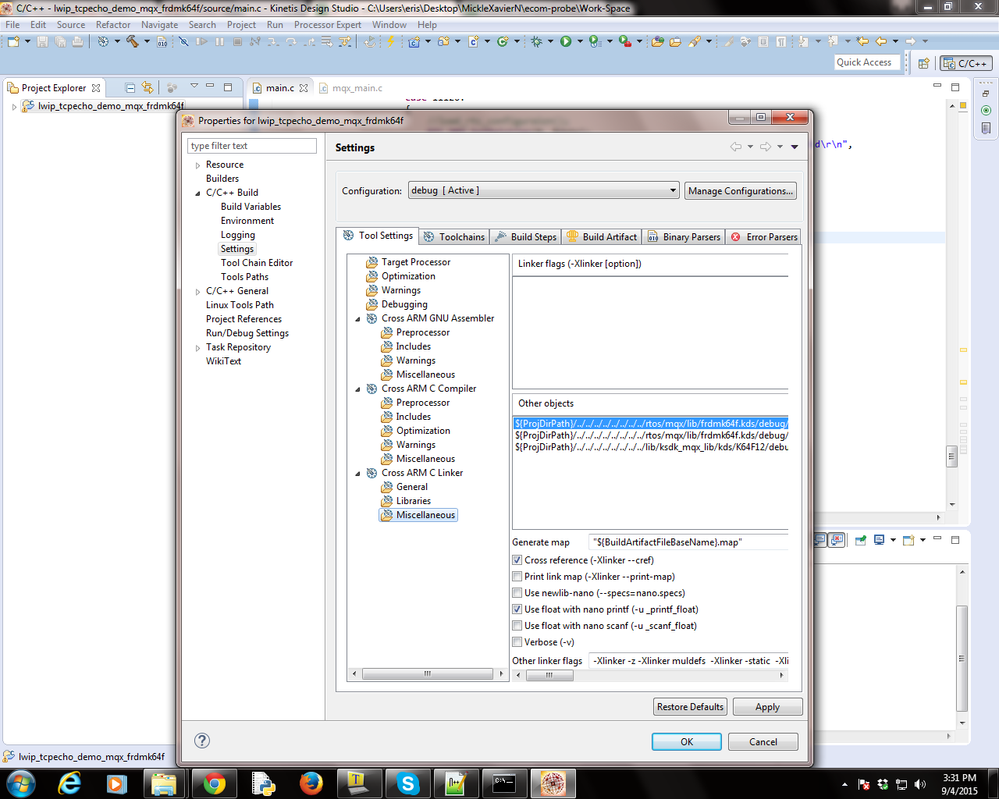The width and height of the screenshot is (999, 799).
Task: Click the Windows Start button
Action: 19,783
